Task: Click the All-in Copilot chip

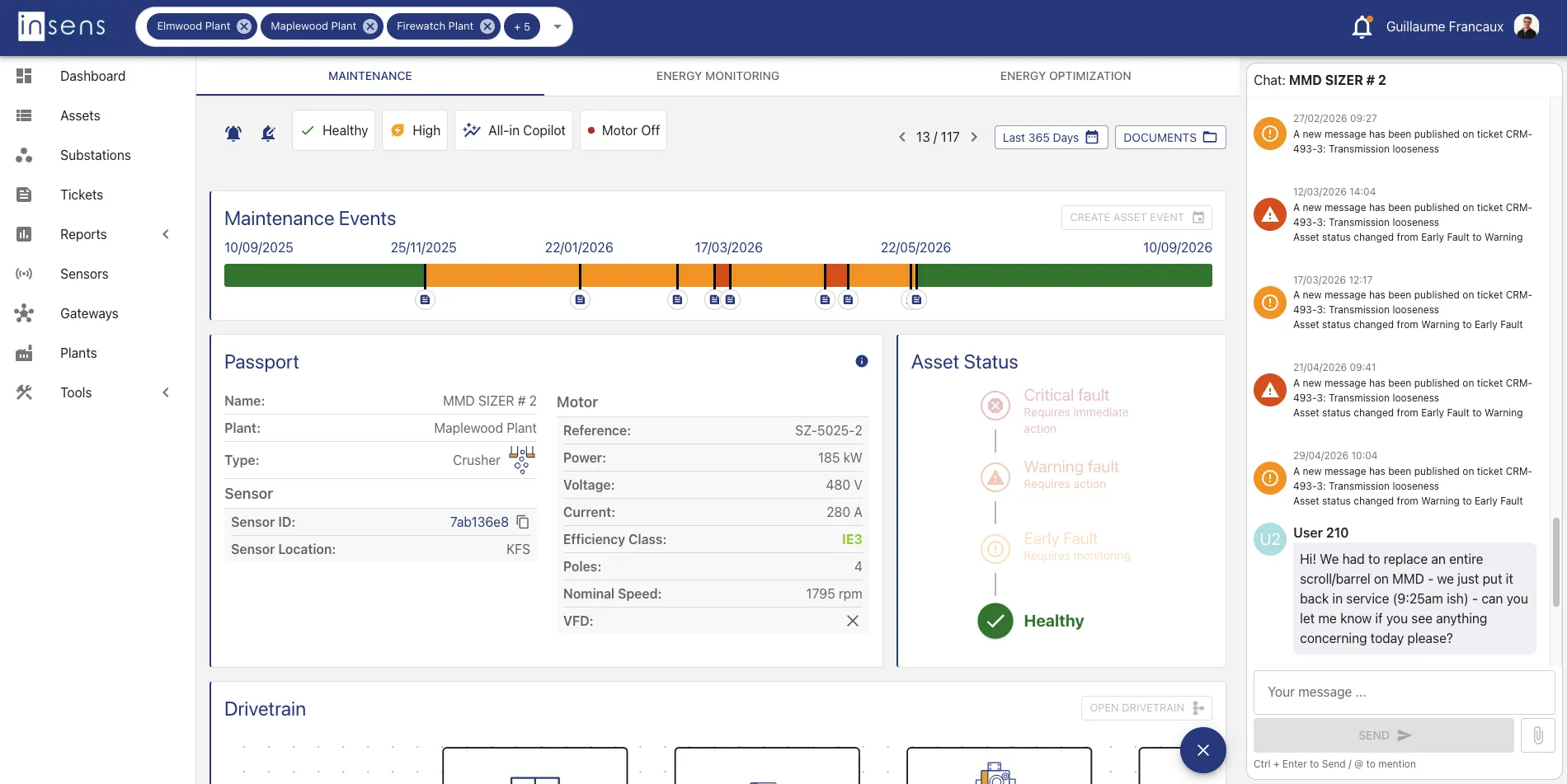Action: [x=514, y=130]
